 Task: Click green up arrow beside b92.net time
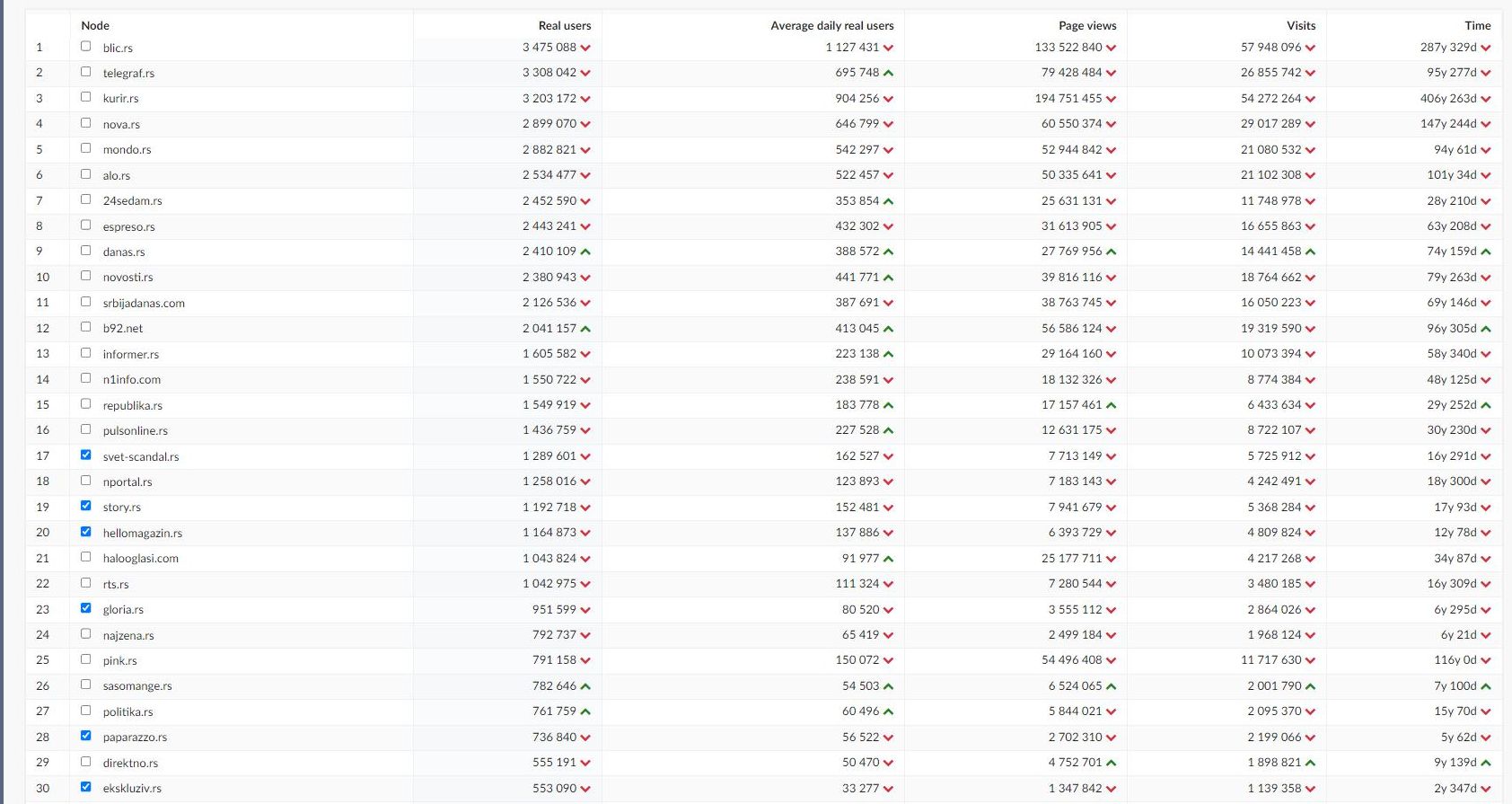coord(1486,329)
